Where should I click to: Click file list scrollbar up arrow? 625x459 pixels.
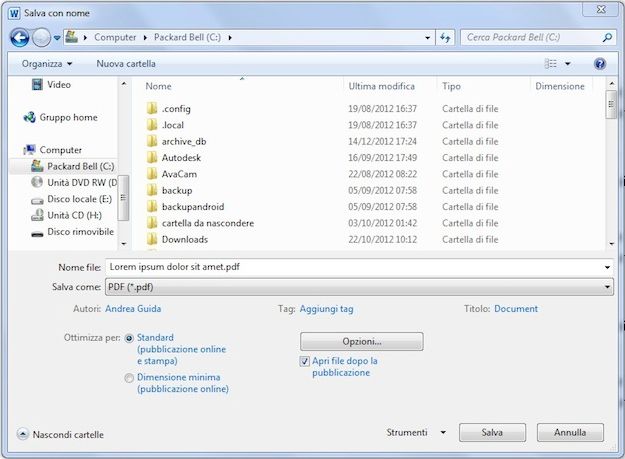coord(611,84)
